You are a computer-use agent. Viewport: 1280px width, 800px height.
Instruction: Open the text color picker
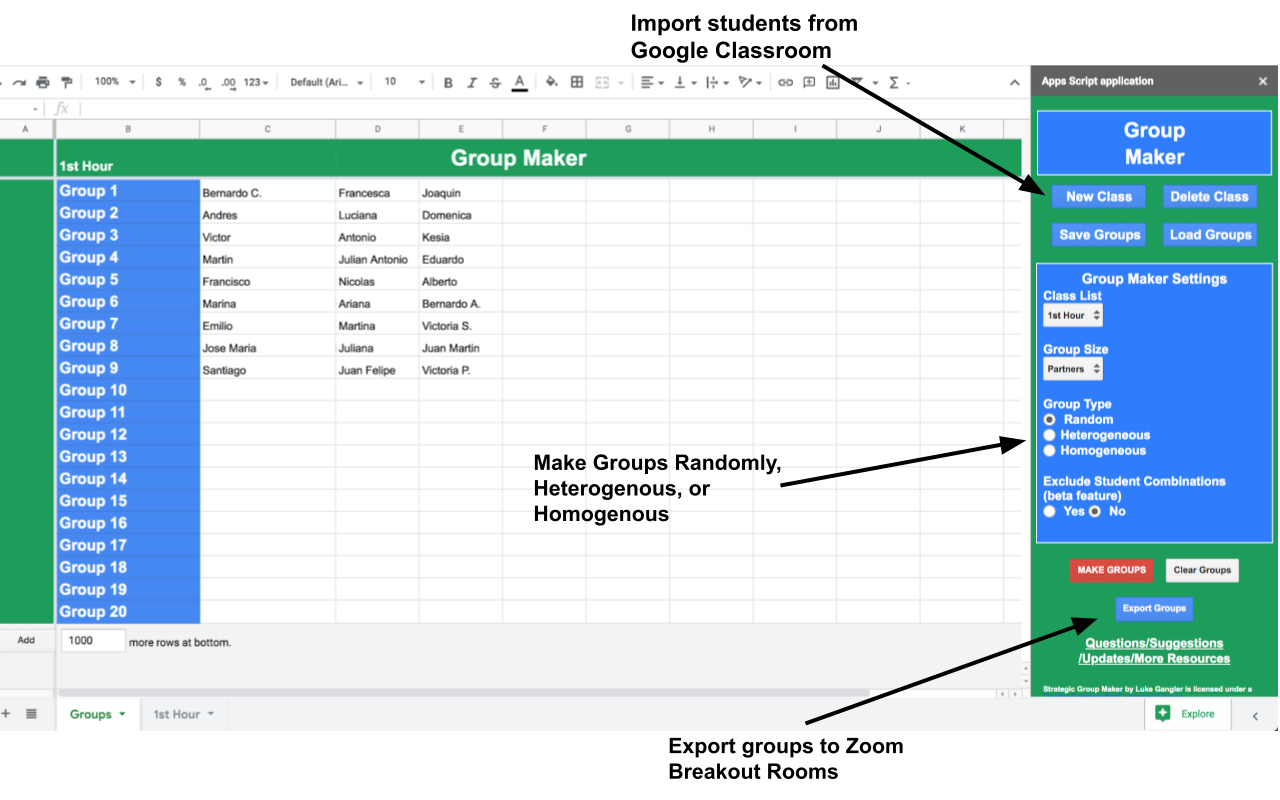(x=519, y=83)
